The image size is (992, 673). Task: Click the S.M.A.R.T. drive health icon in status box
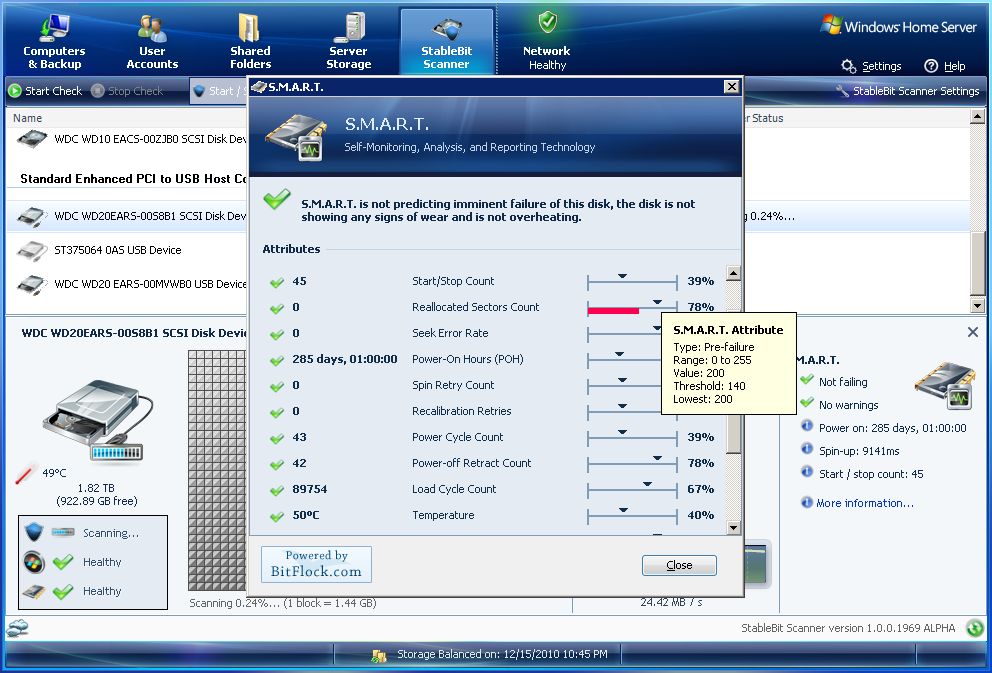click(x=34, y=592)
